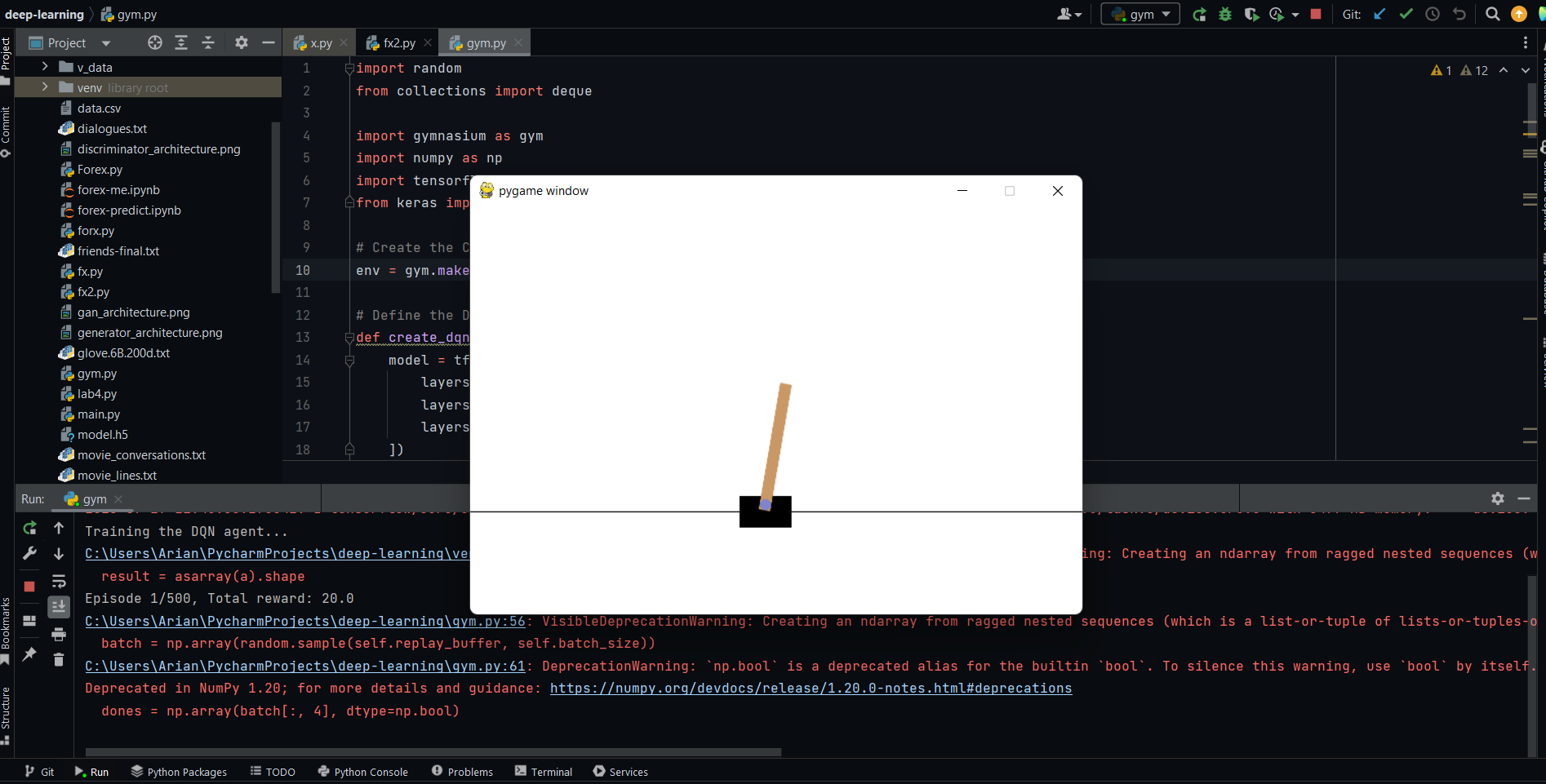Image resolution: width=1546 pixels, height=784 pixels.
Task: Click the Rerun gym icon in Run panel
Action: pyautogui.click(x=30, y=528)
